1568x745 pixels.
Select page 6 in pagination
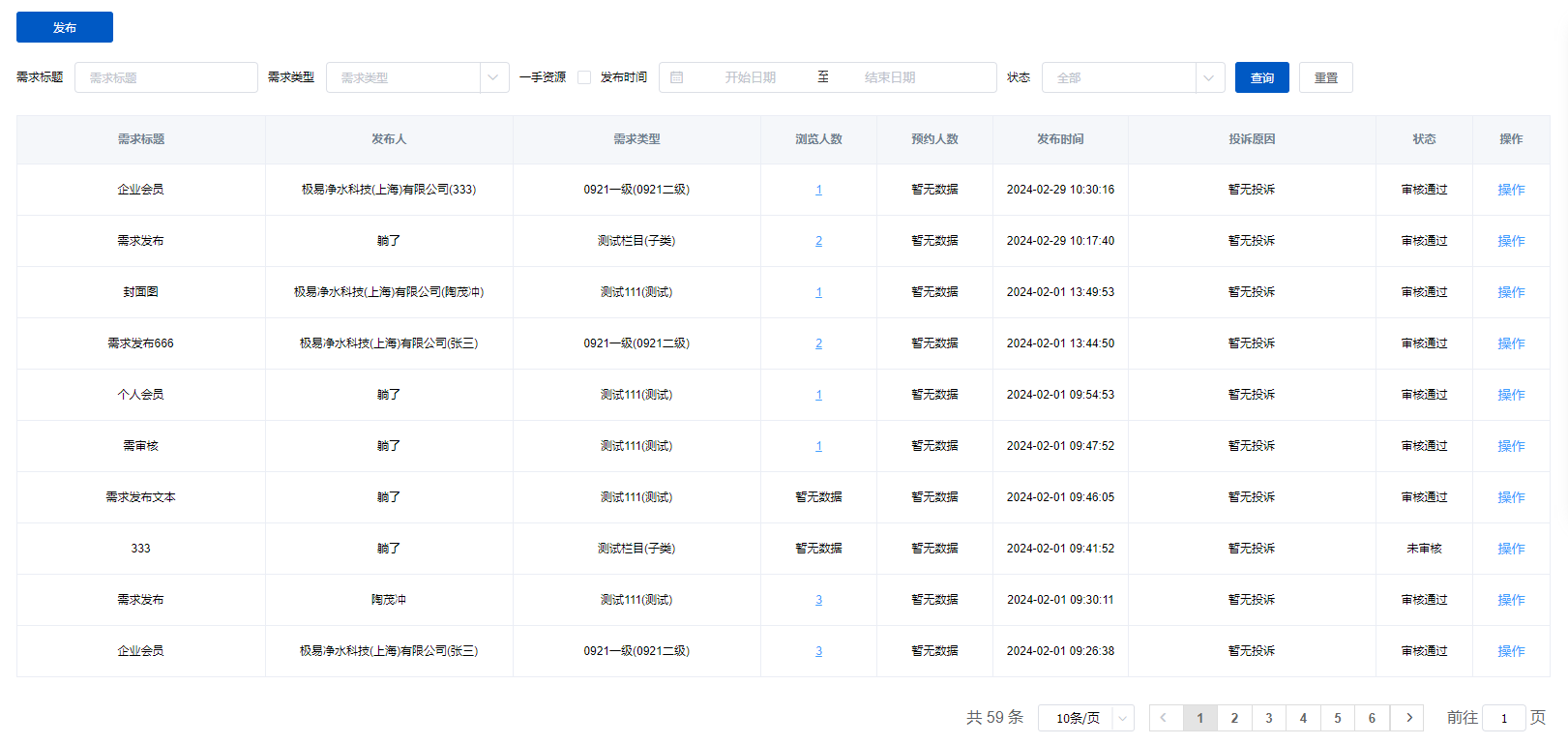1372,718
